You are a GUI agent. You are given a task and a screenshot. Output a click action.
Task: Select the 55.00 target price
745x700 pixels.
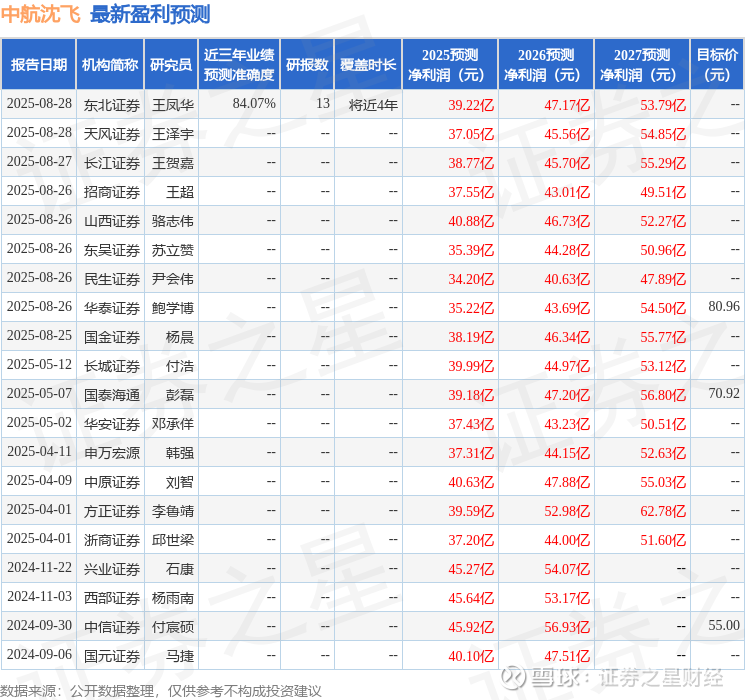pos(724,625)
